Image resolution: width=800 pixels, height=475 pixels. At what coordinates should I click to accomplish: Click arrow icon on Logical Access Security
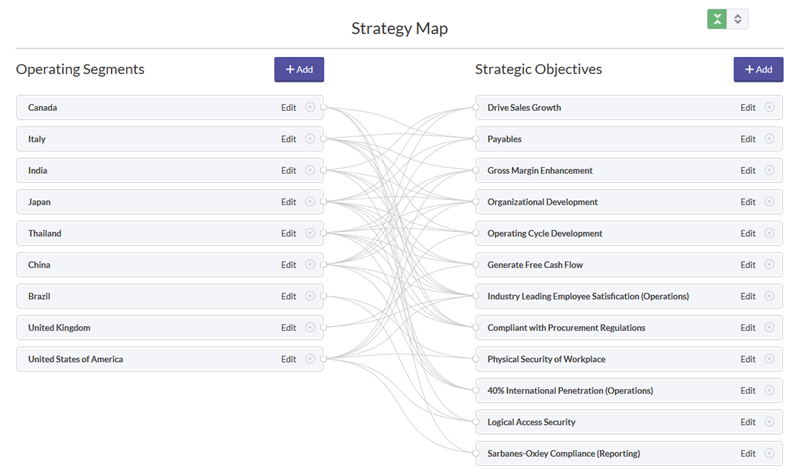click(769, 421)
